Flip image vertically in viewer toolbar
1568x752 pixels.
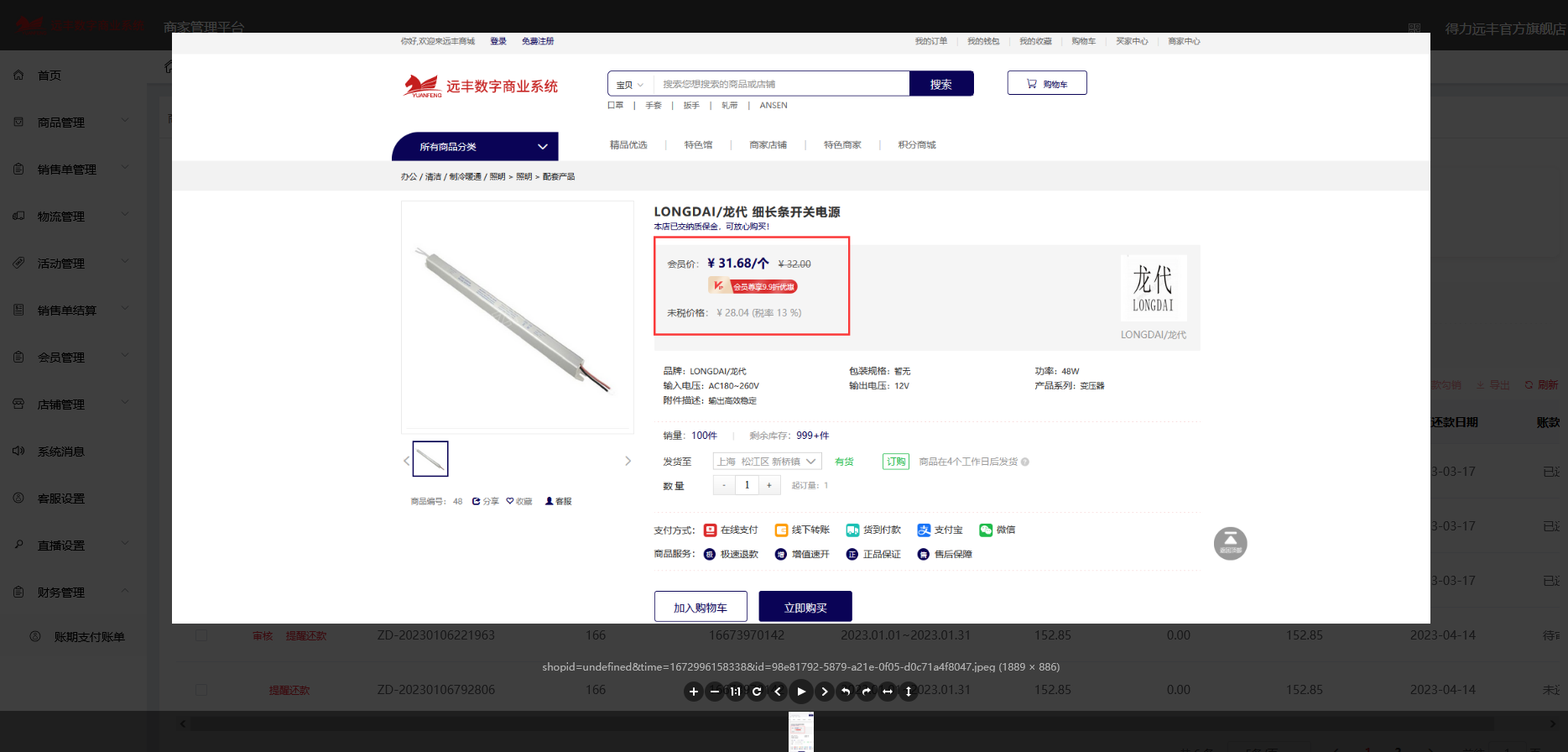click(x=909, y=692)
